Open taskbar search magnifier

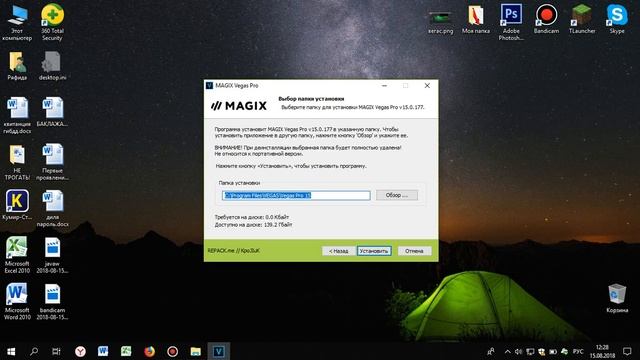[x=34, y=351]
